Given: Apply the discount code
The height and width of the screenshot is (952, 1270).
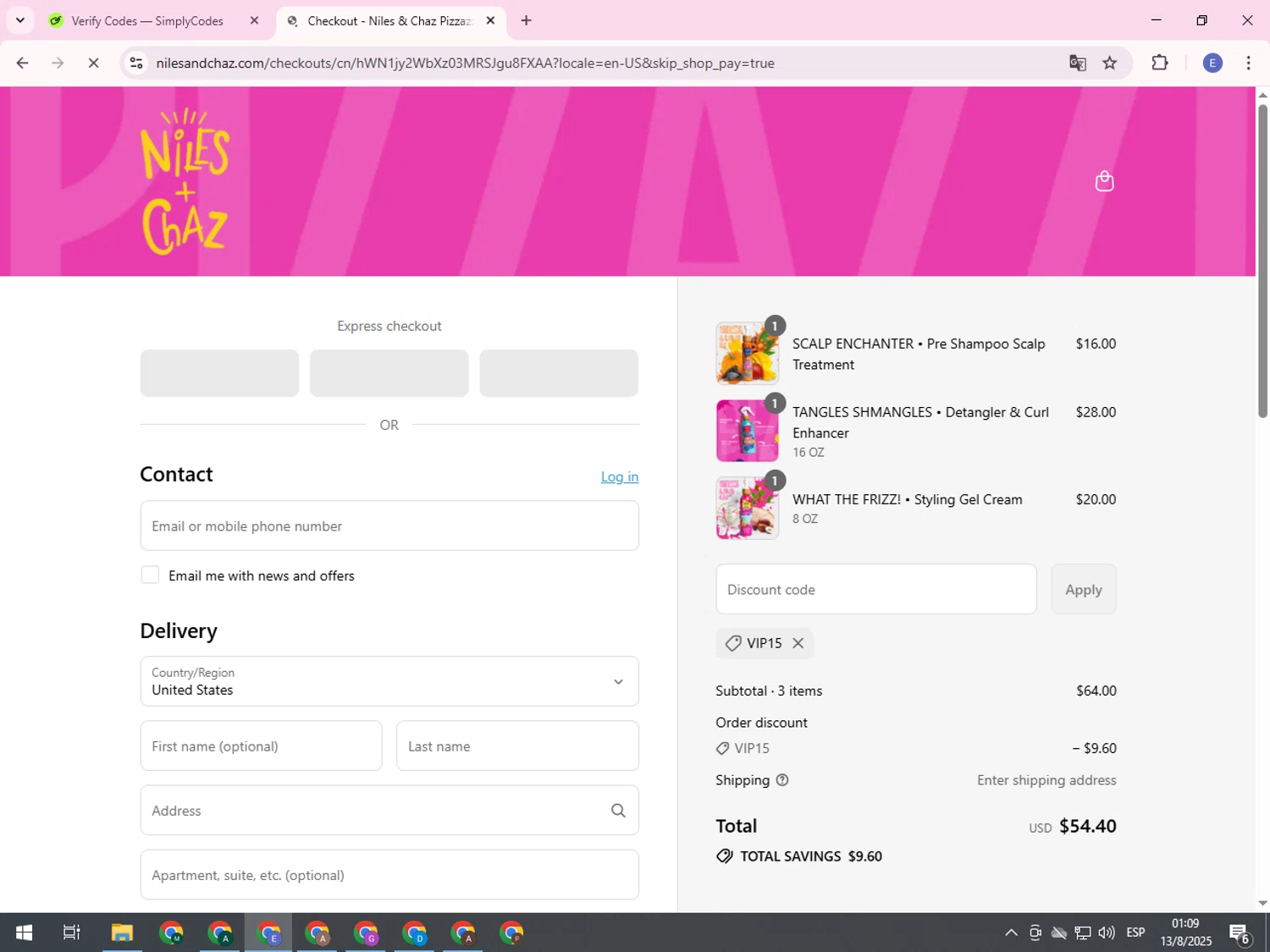Looking at the screenshot, I should point(1083,589).
